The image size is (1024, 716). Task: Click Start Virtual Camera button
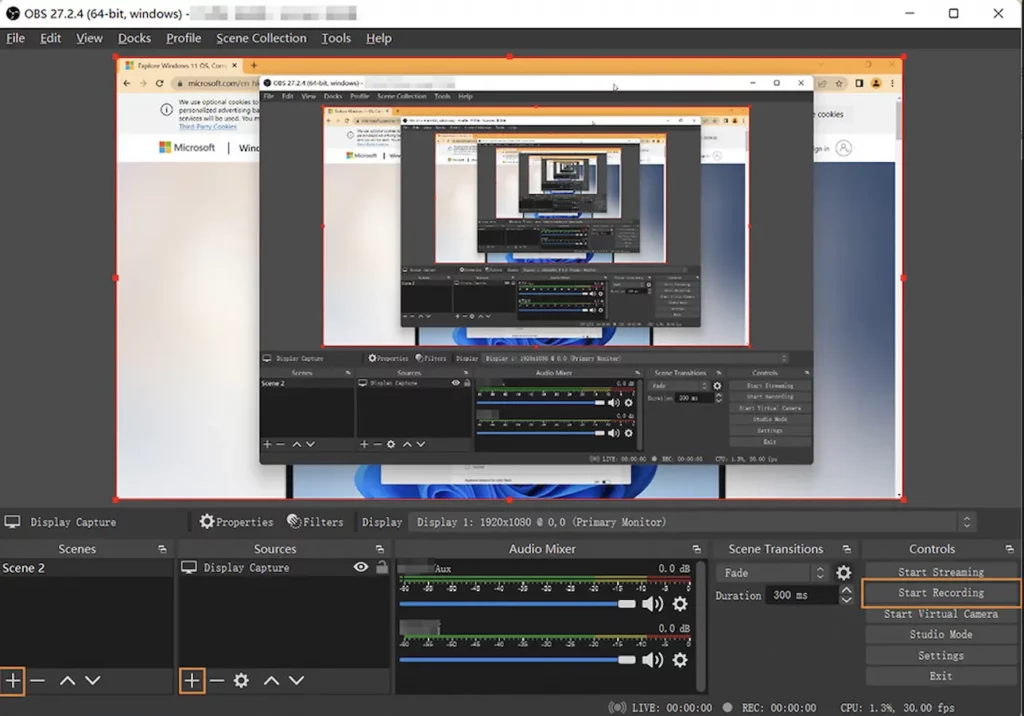point(940,614)
